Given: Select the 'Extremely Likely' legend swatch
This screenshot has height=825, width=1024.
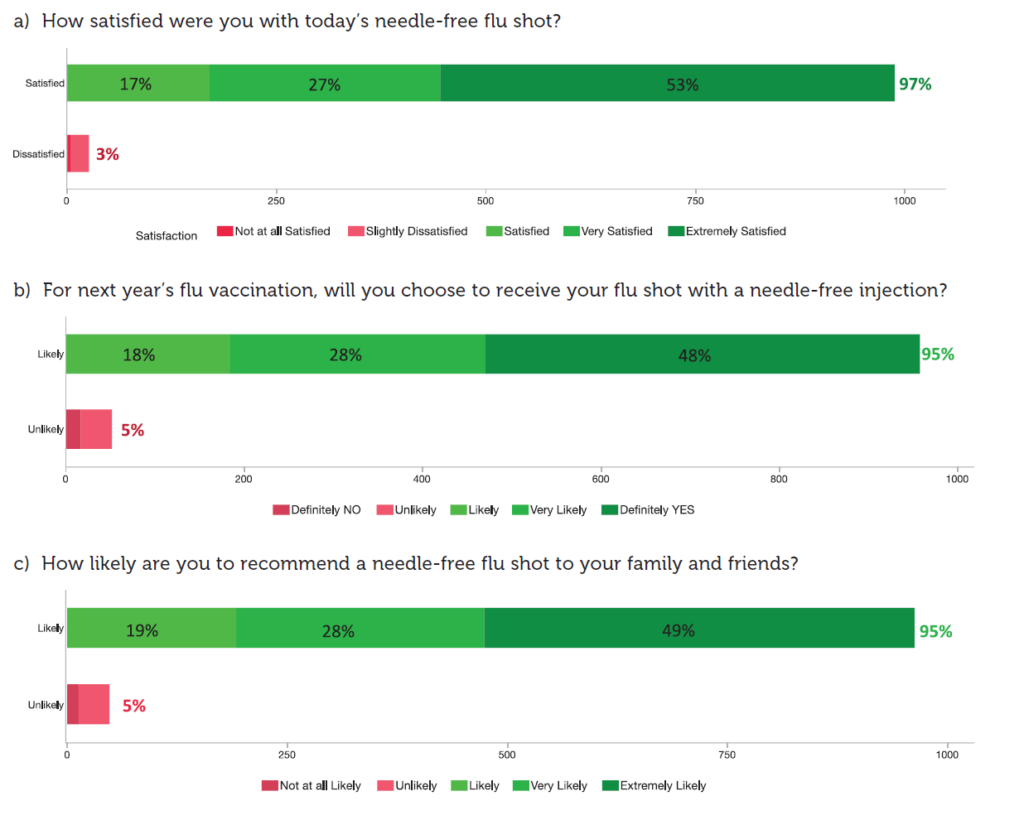Looking at the screenshot, I should [611, 786].
